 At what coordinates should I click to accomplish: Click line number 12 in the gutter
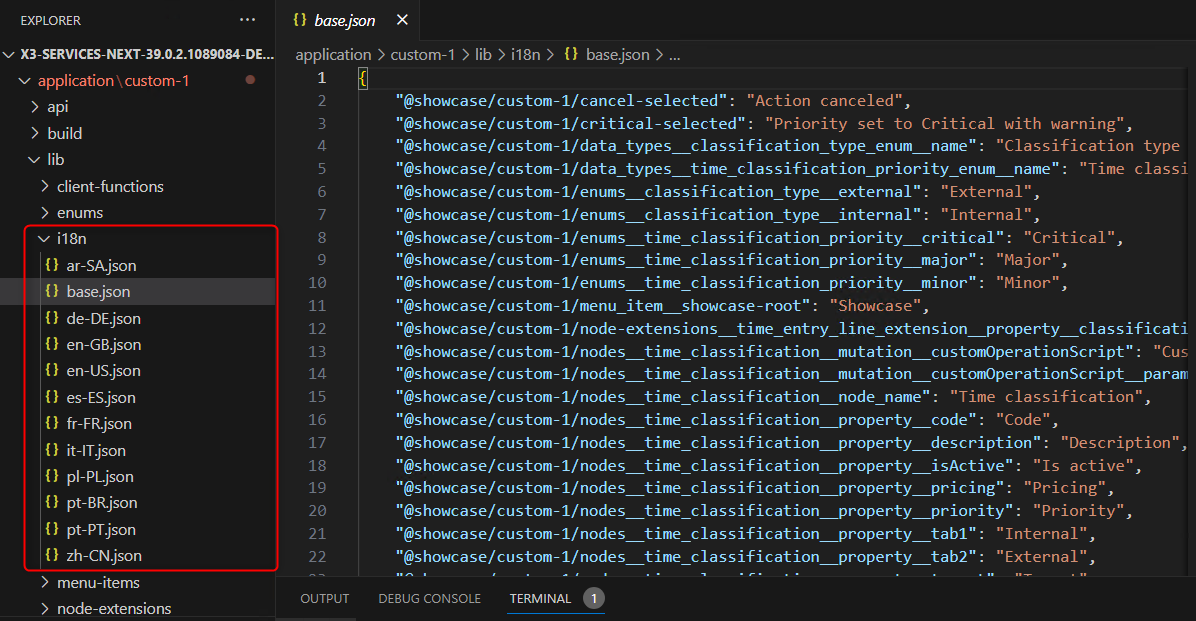coord(317,328)
